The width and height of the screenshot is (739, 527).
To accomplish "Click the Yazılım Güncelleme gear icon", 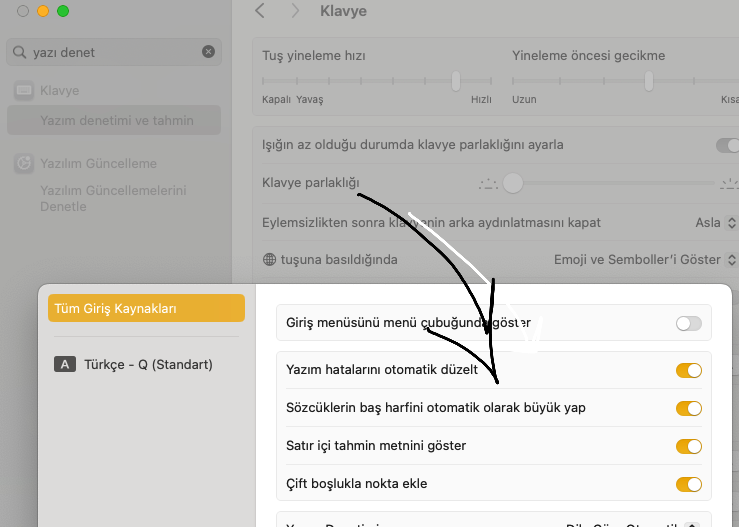I will coord(24,163).
